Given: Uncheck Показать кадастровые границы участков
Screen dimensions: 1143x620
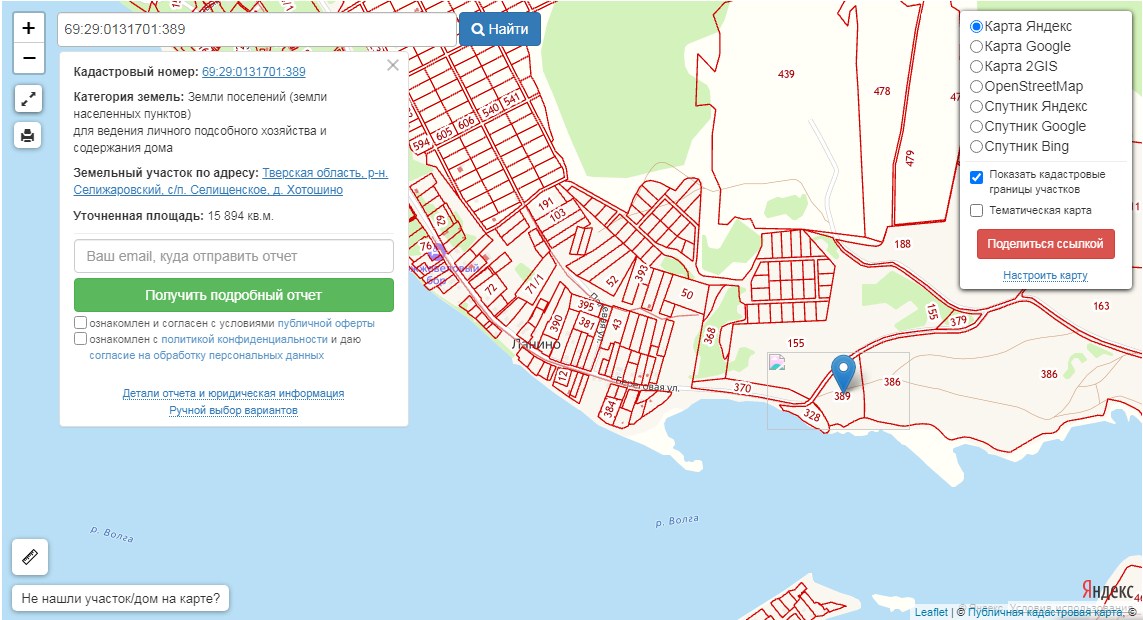Looking at the screenshot, I should pos(977,177).
